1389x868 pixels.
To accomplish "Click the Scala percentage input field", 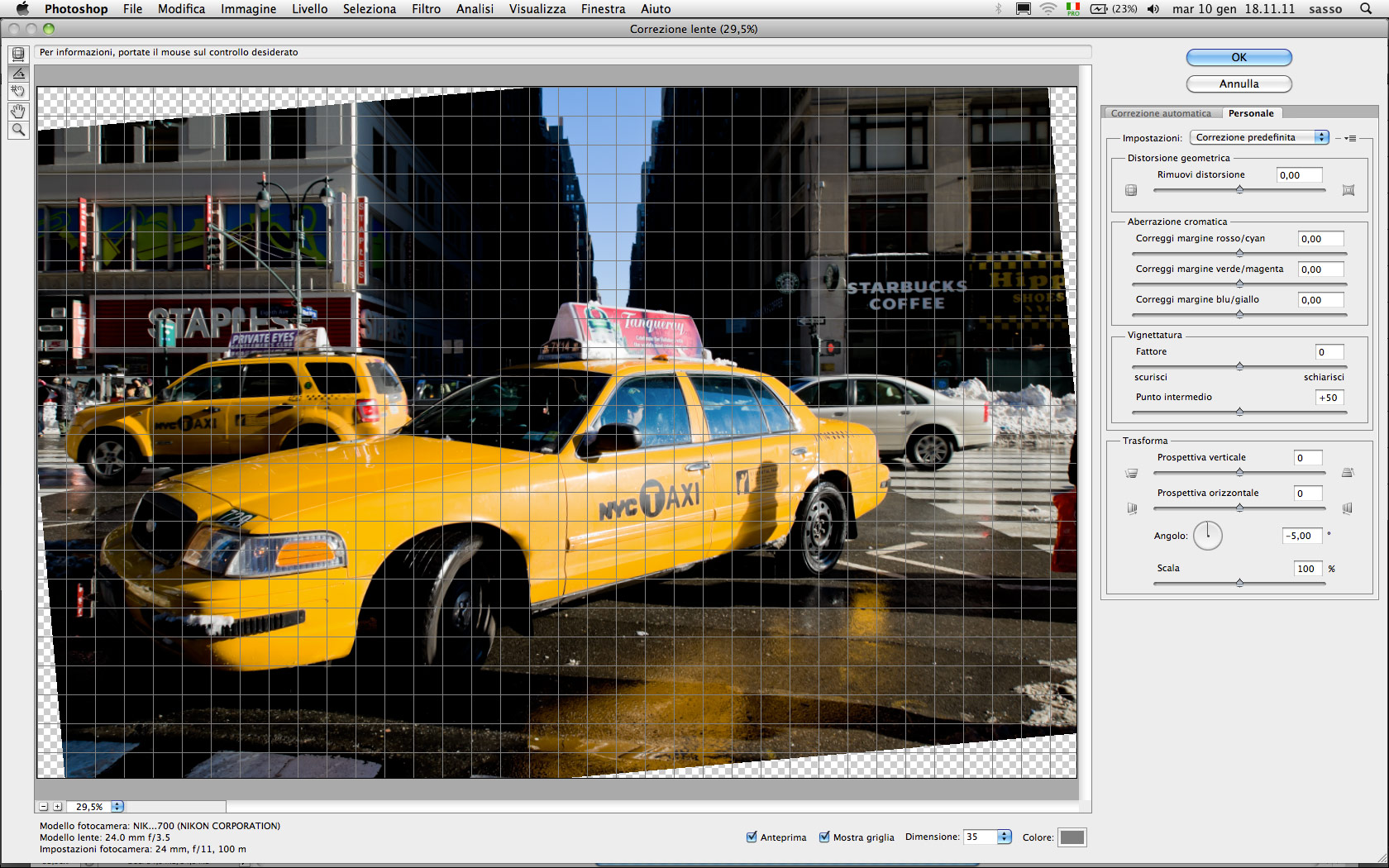I will pos(1306,569).
